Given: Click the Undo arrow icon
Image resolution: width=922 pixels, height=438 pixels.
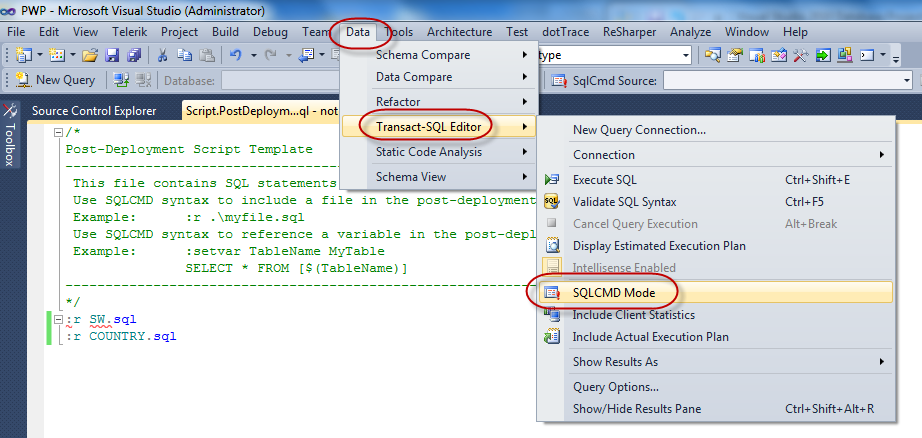Looking at the screenshot, I should [x=235, y=55].
